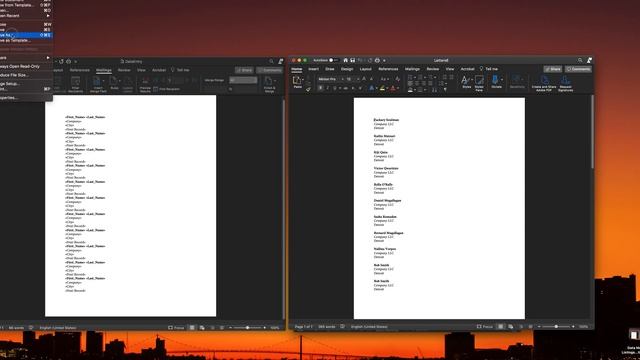Image resolution: width=640 pixels, height=360 pixels.
Task: Open the quick access toolbar customize arrow in Letters
Action: click(x=384, y=60)
